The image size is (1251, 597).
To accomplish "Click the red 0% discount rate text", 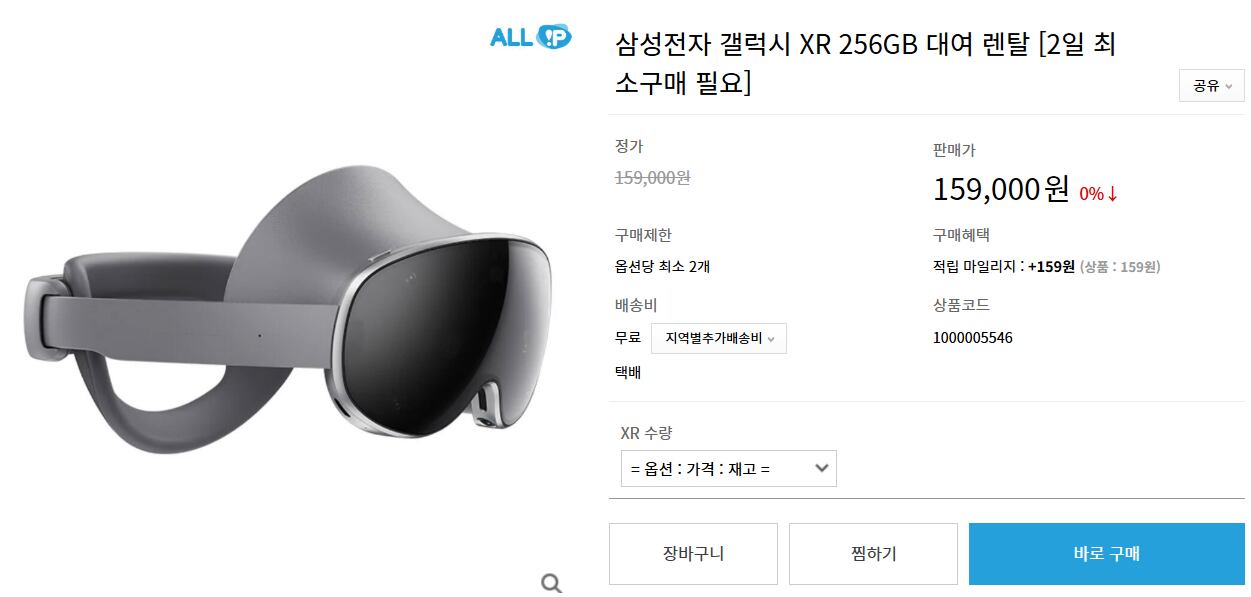I will point(1091,194).
